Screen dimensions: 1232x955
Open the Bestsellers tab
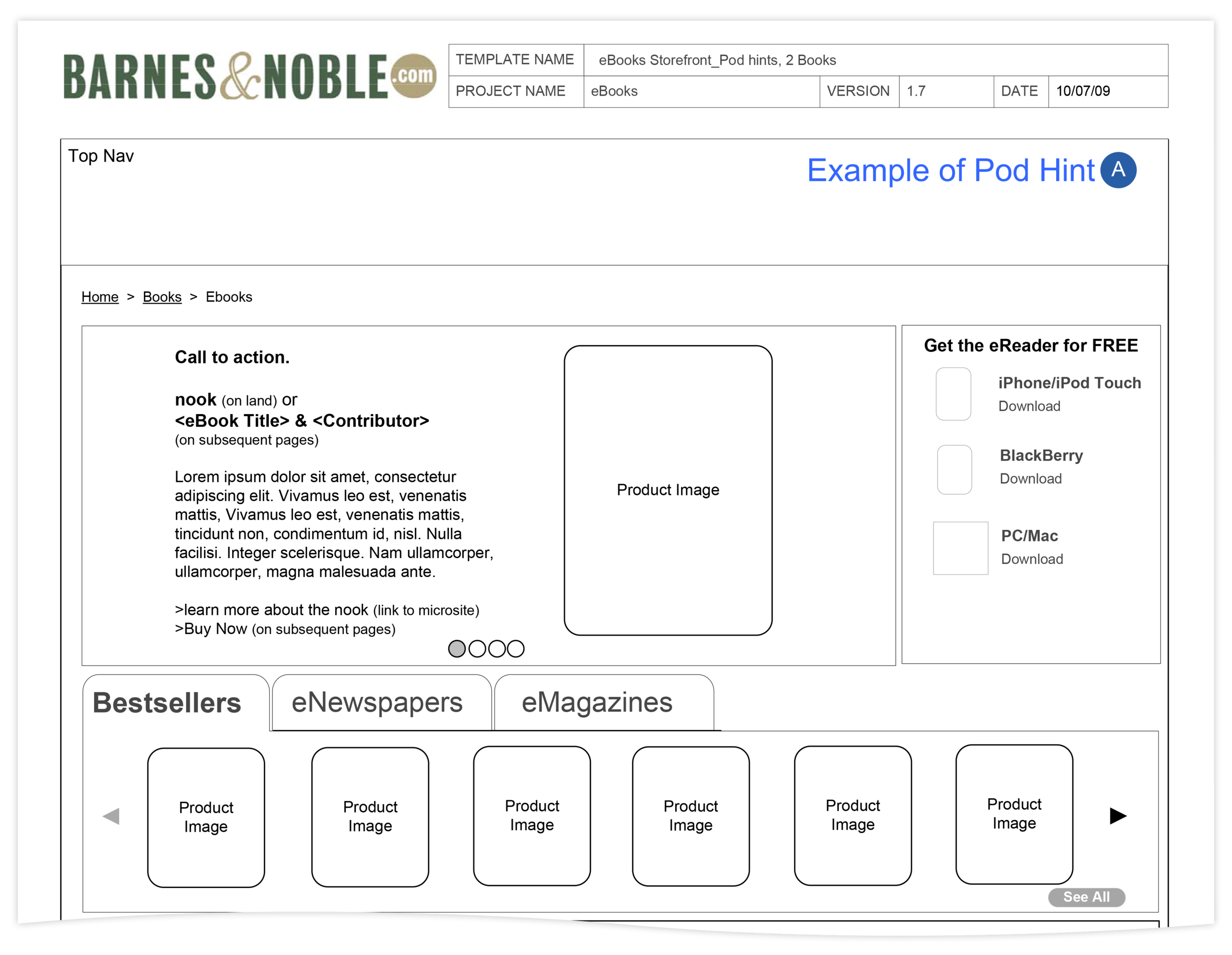(176, 703)
